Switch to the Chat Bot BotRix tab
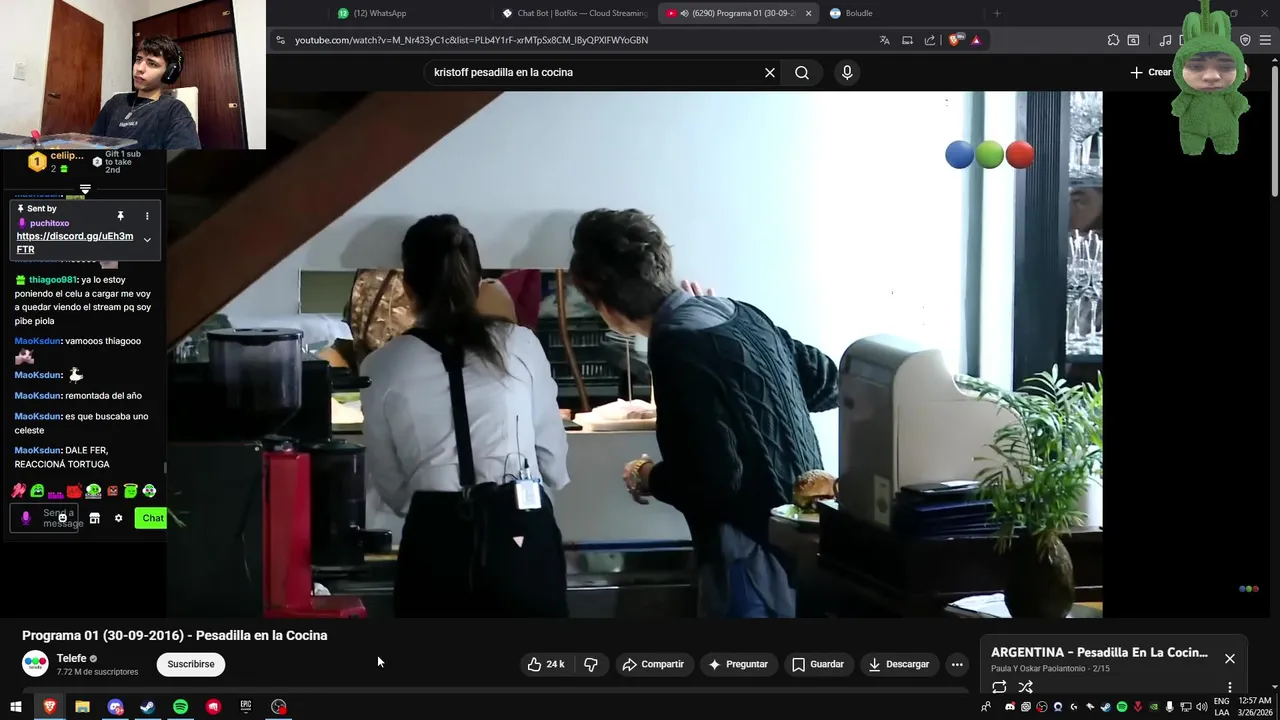The image size is (1280, 720). (575, 13)
